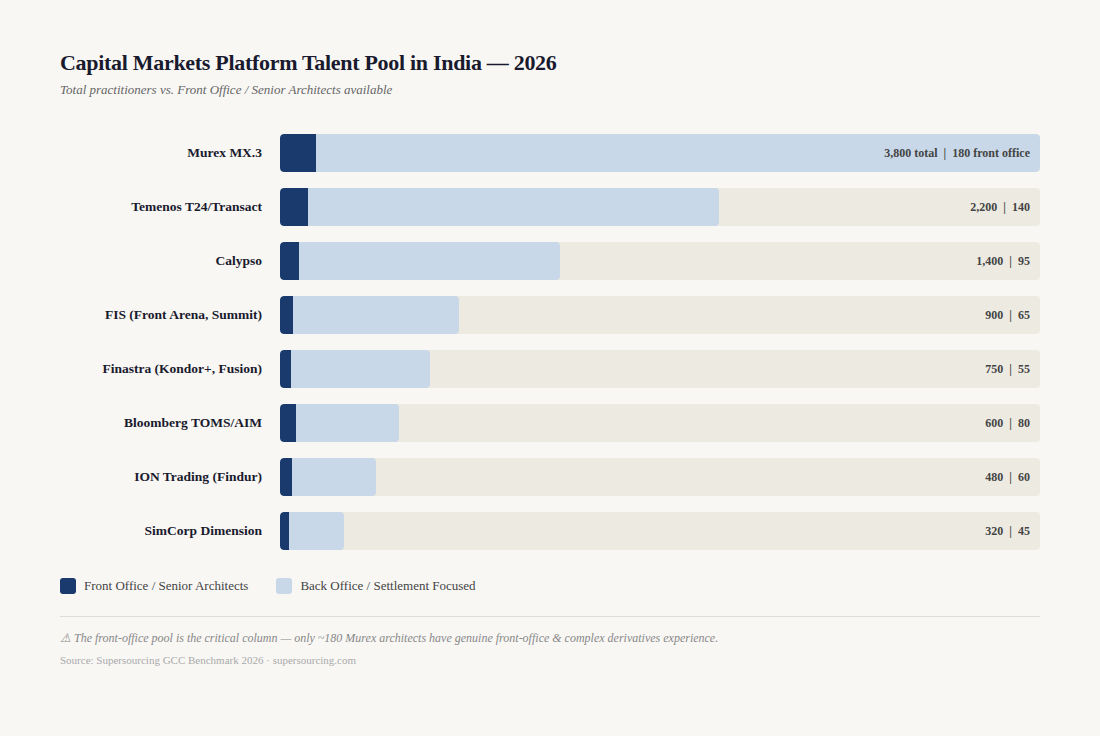Select the 'Calypso' row label

pos(239,261)
